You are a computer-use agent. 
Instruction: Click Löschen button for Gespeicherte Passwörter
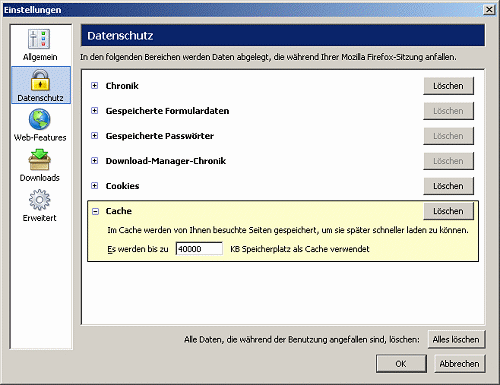pos(448,136)
